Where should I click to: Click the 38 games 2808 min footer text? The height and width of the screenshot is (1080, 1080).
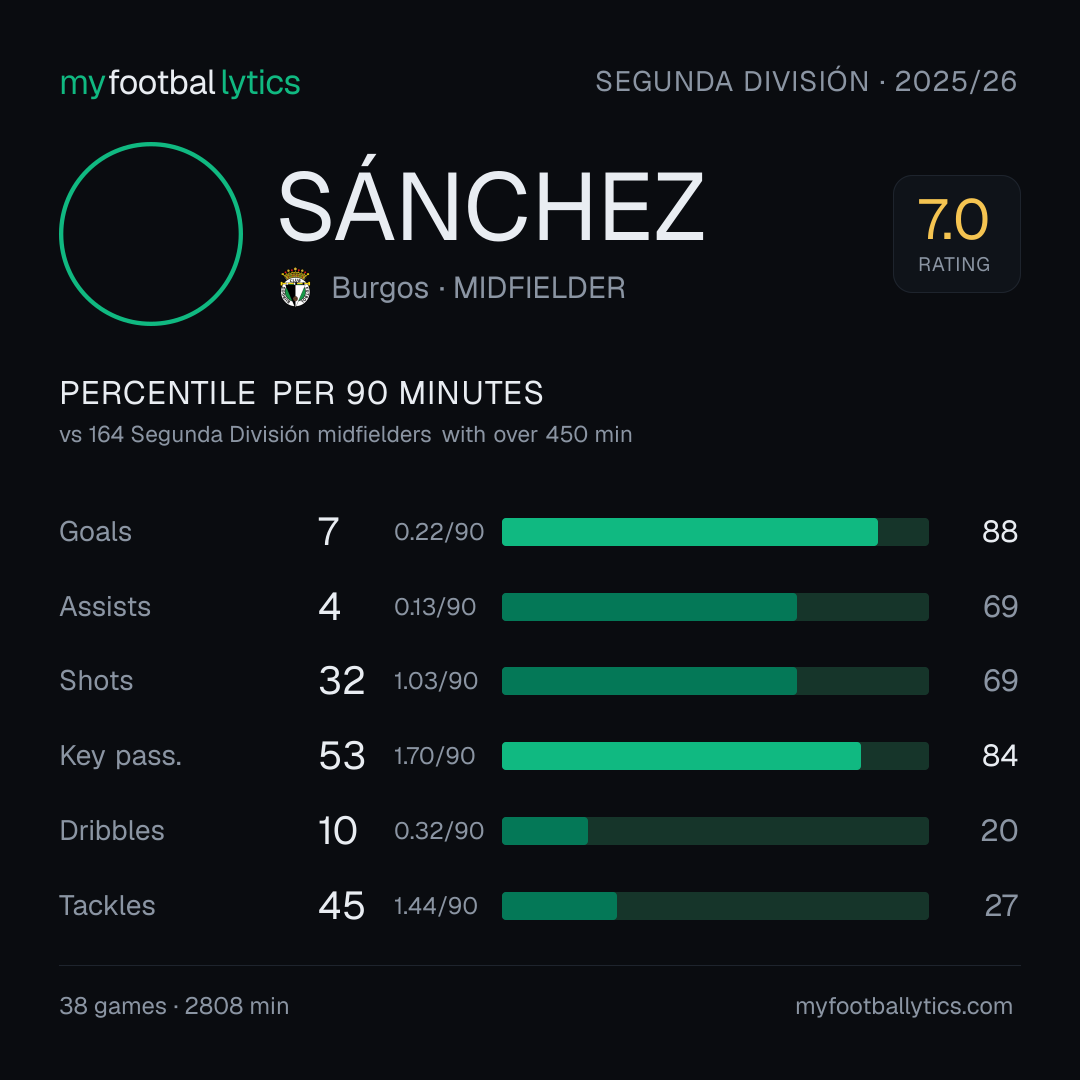(174, 1006)
